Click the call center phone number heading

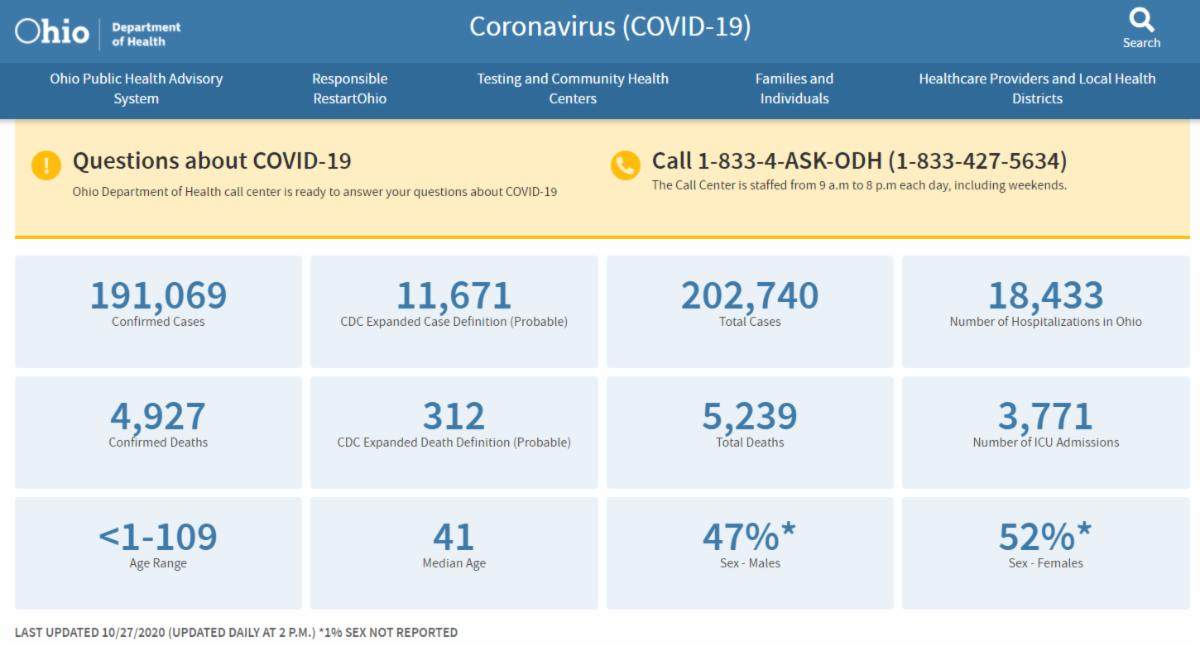859,161
